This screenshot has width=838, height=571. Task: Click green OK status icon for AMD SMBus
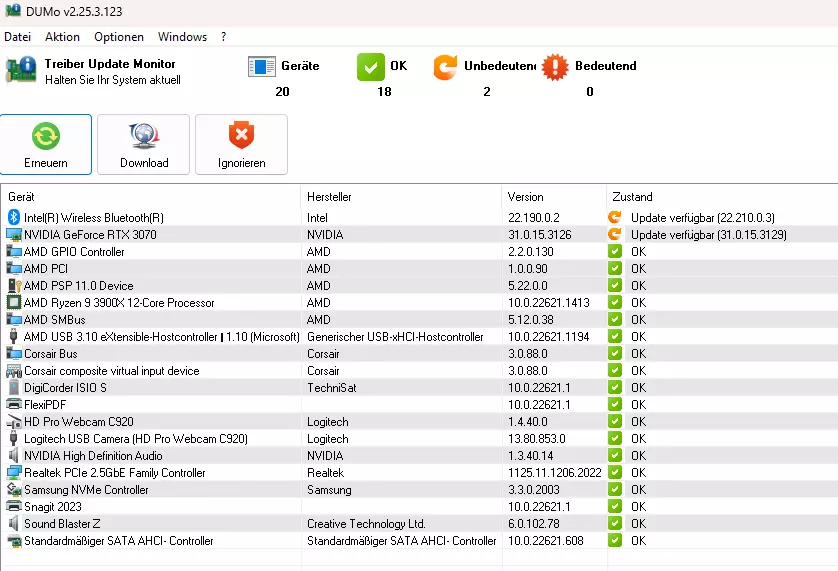[615, 319]
